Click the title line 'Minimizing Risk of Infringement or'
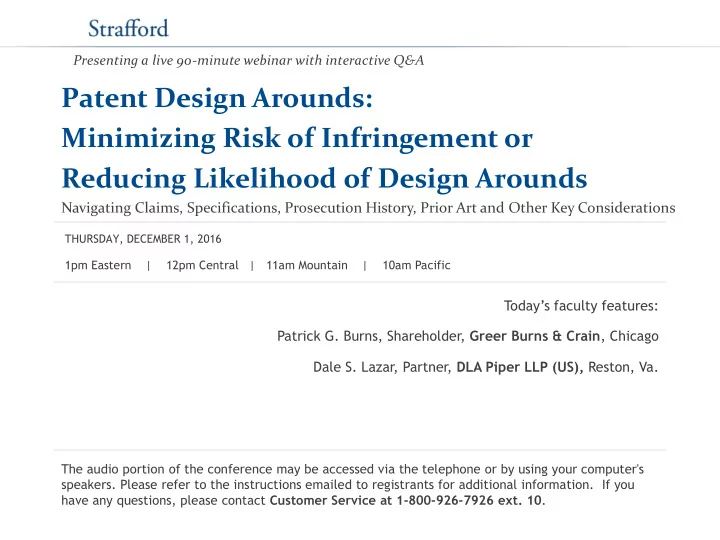 (x=297, y=138)
